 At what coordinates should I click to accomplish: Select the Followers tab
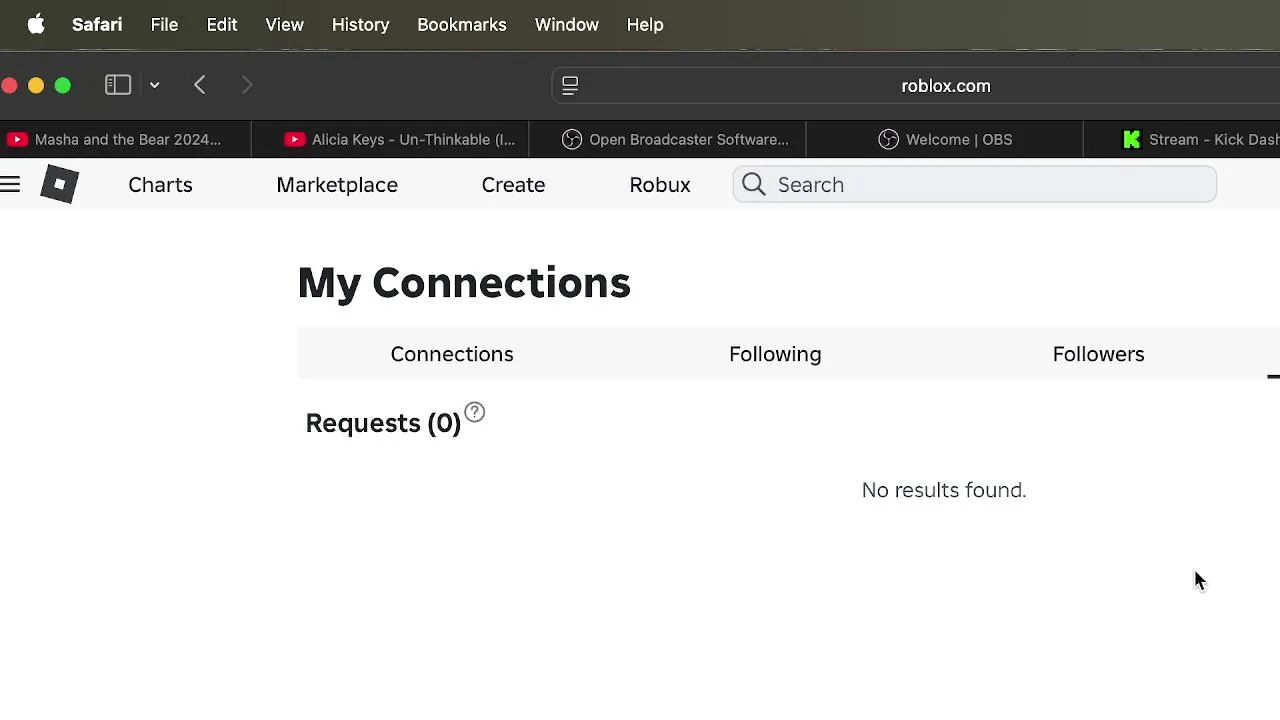click(1098, 354)
